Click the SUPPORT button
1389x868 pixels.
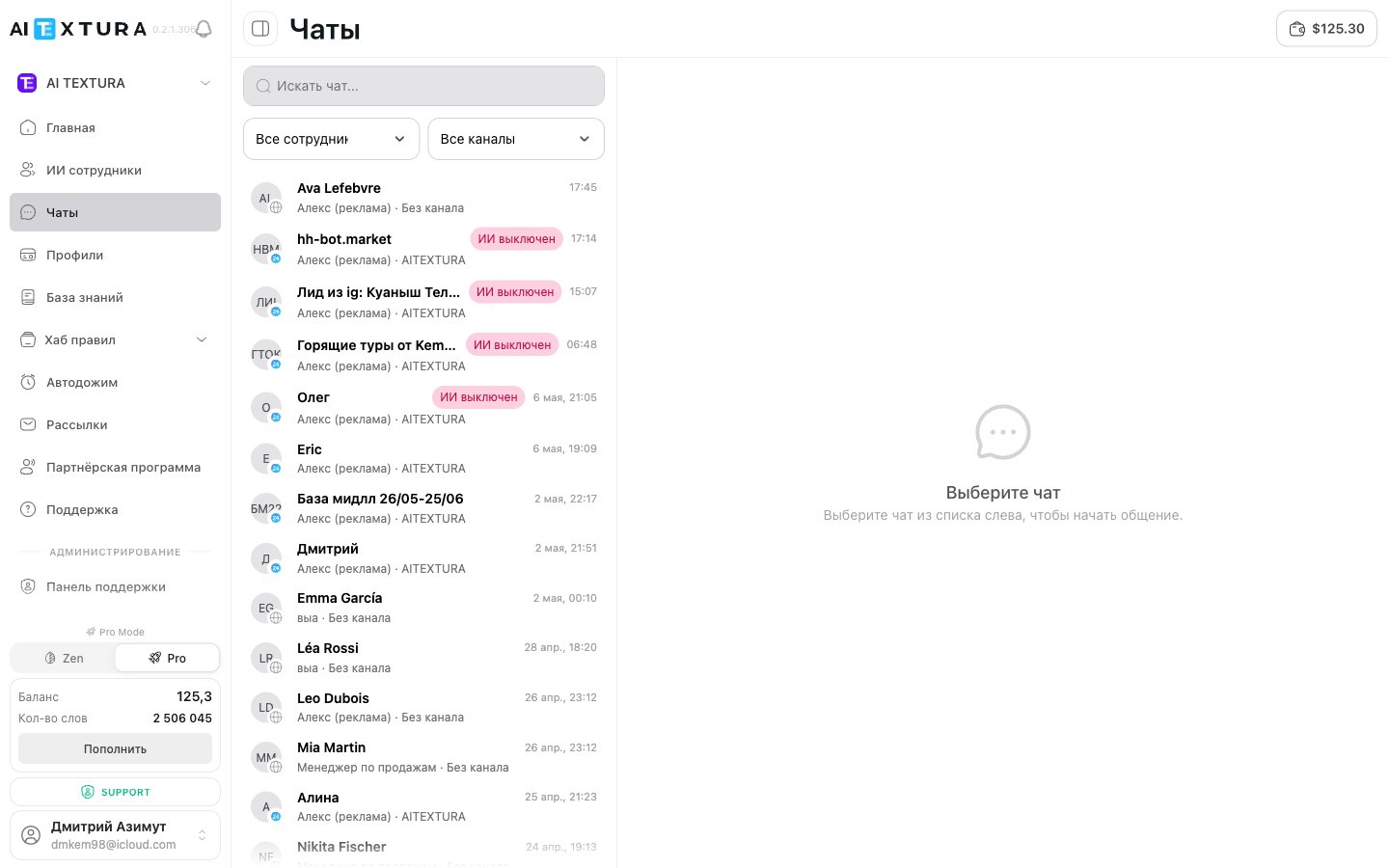point(115,792)
